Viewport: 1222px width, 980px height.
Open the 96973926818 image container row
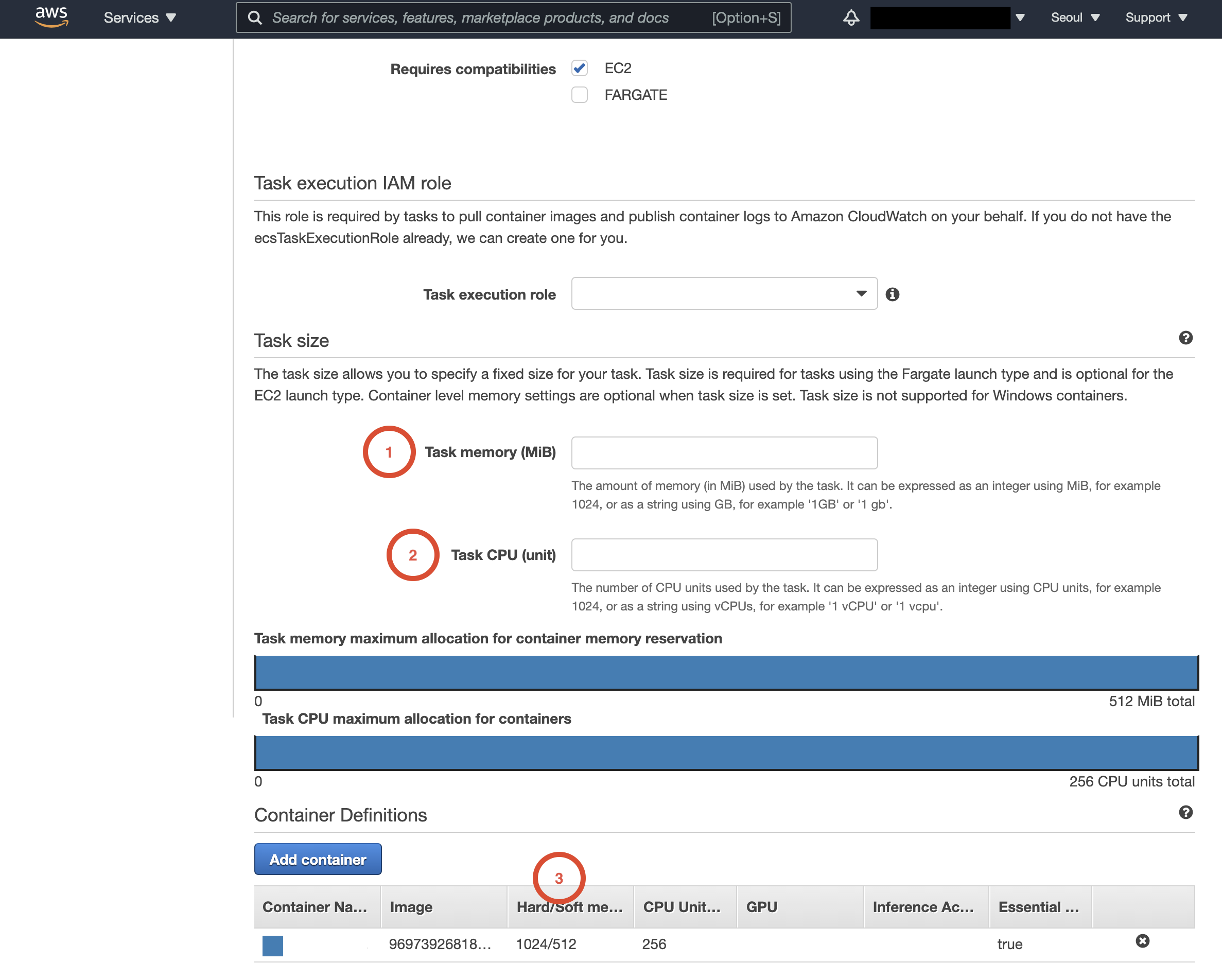pos(439,944)
